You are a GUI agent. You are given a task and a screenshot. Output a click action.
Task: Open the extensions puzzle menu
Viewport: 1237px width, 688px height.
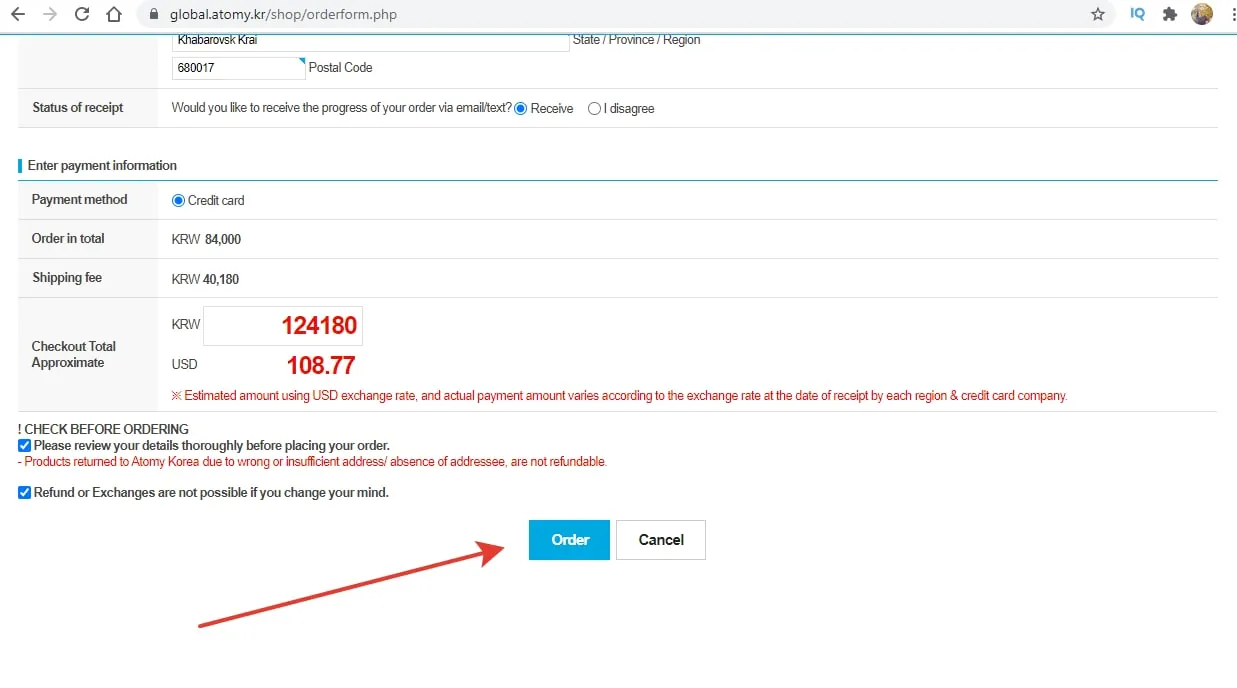point(1169,15)
